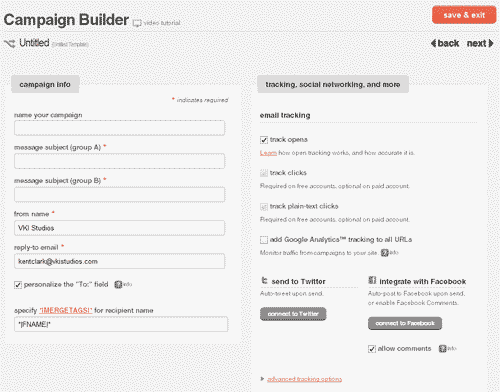This screenshot has height=392, width=500.
Task: Uncheck personalize the To field checkbox
Action: [x=18, y=285]
